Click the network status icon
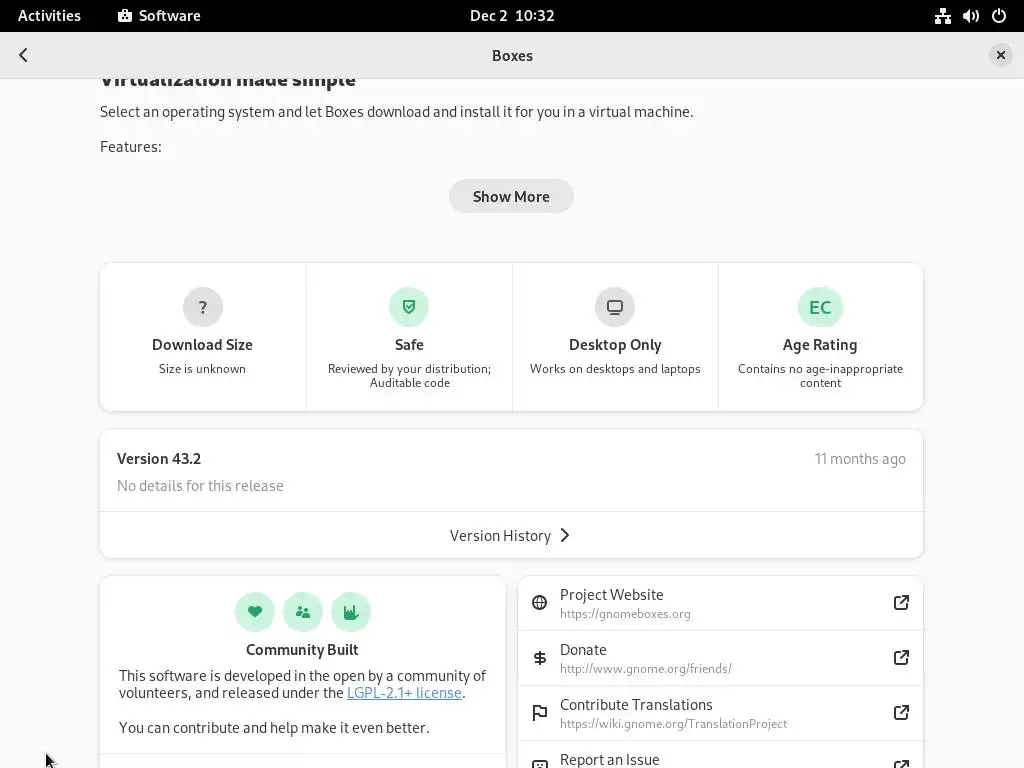This screenshot has width=1024, height=768. coord(942,16)
